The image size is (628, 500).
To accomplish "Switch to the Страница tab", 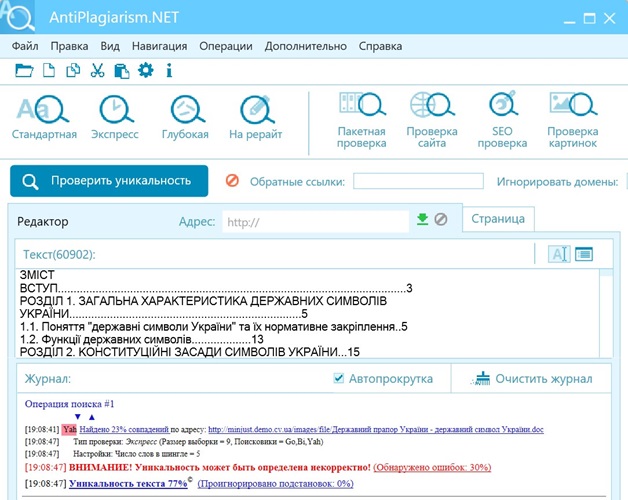I will pos(498,219).
